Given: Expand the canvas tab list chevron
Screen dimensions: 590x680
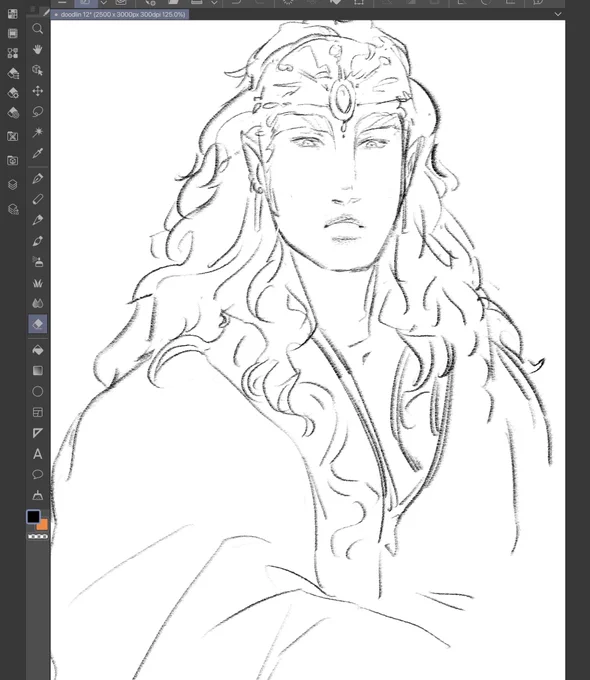Looking at the screenshot, I should [558, 14].
